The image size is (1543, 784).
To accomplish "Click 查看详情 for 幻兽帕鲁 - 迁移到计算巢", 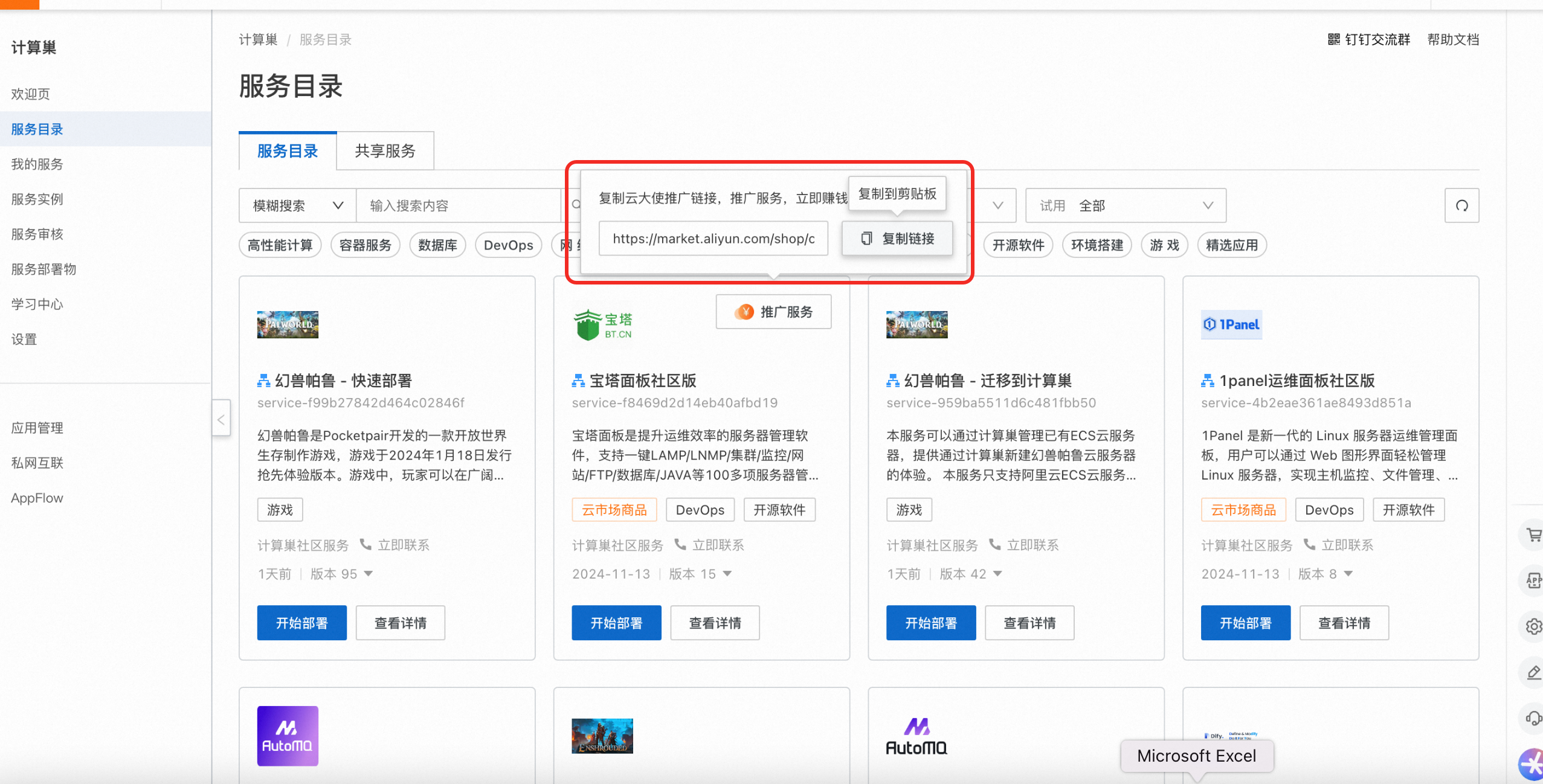I will pos(1029,623).
